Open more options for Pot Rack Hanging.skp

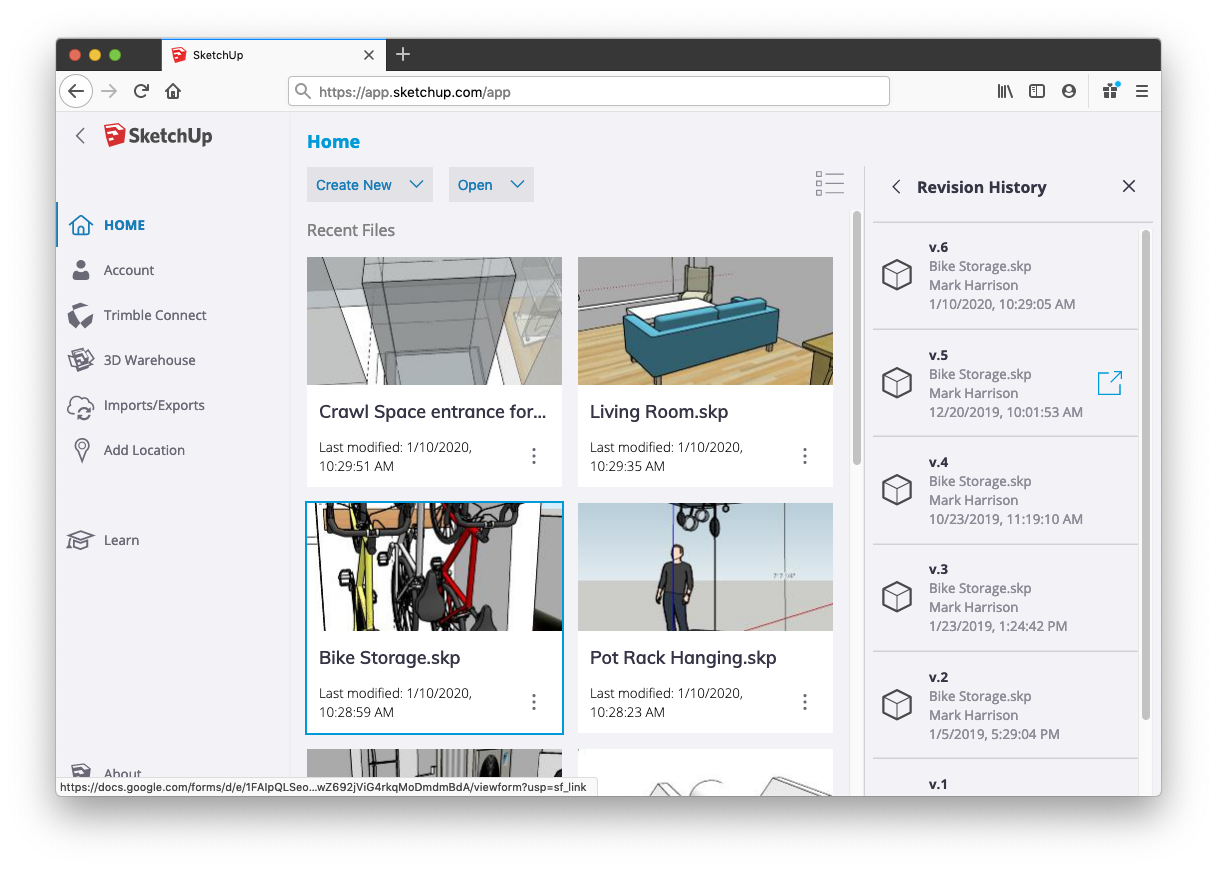tap(805, 702)
